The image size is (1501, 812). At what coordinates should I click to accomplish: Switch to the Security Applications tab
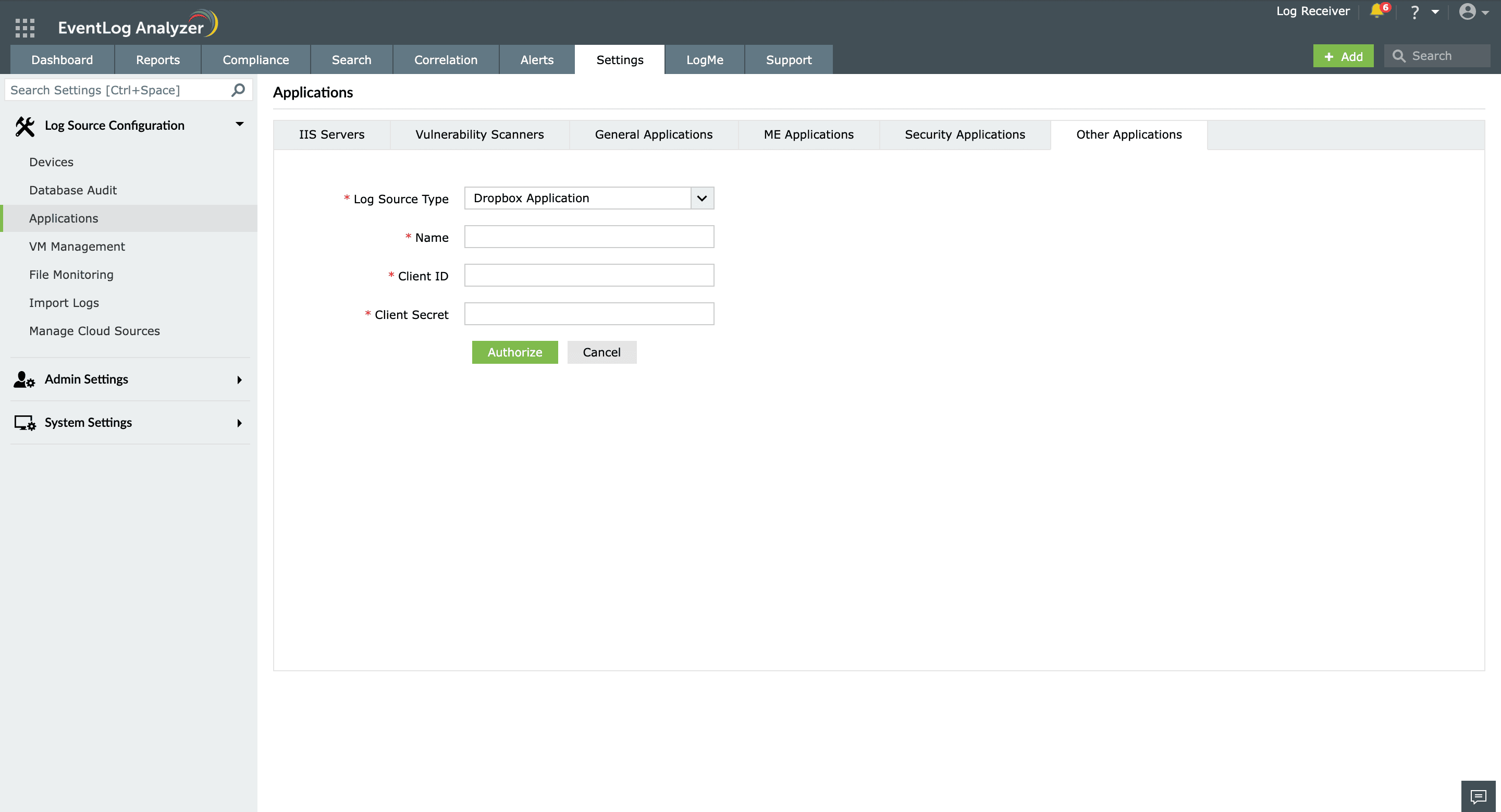point(964,134)
